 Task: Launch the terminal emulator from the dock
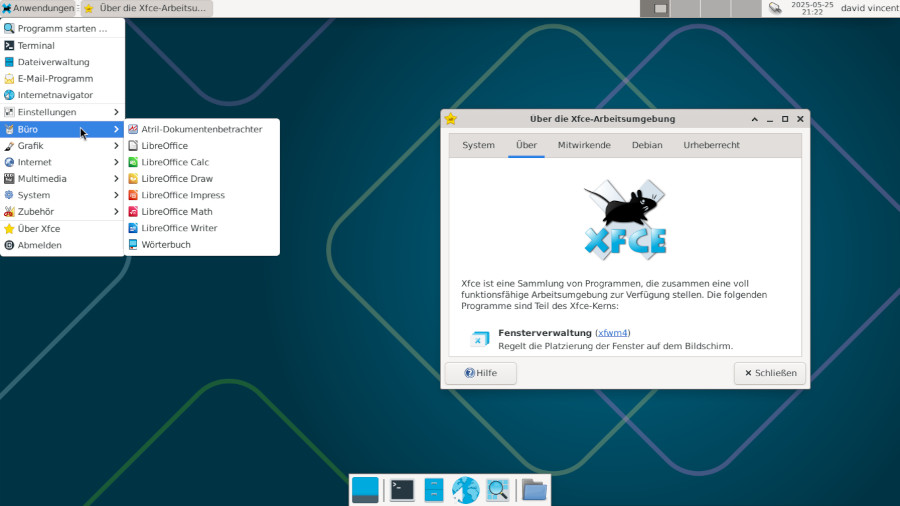pyautogui.click(x=402, y=490)
